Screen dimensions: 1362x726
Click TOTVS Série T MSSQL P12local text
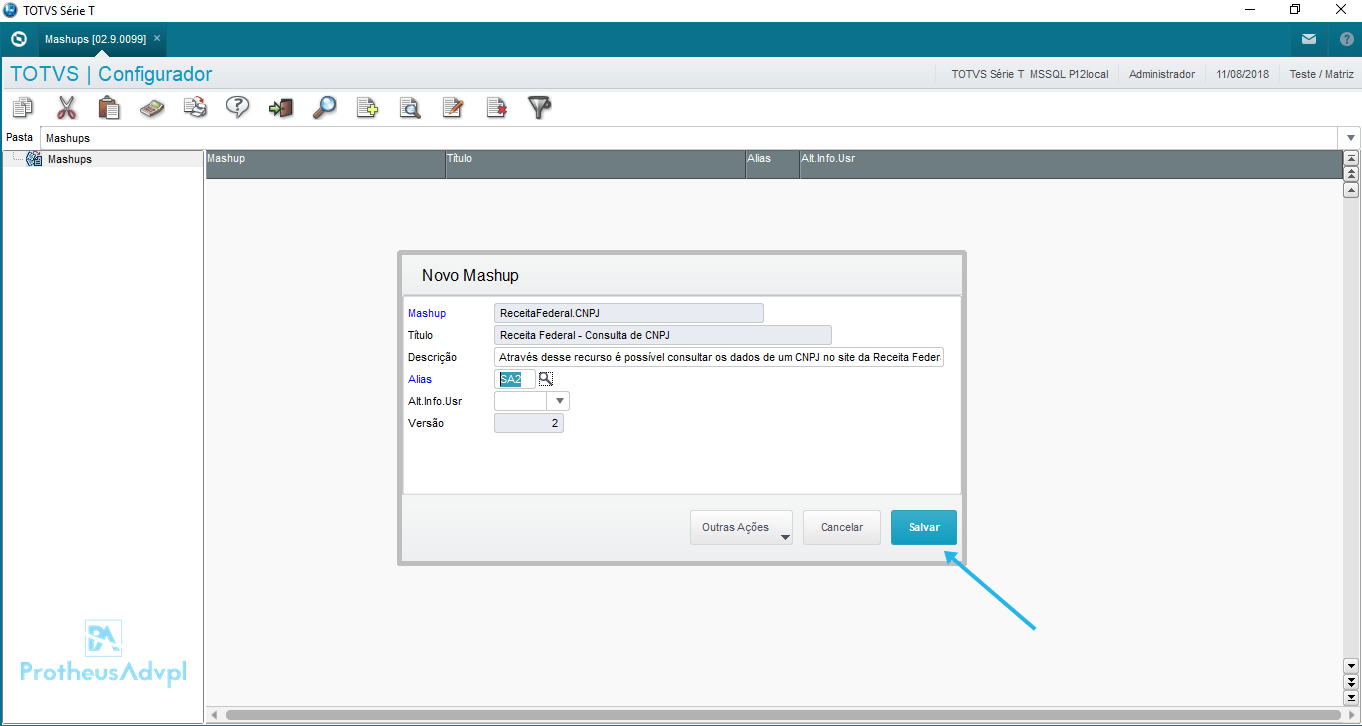coord(1030,74)
